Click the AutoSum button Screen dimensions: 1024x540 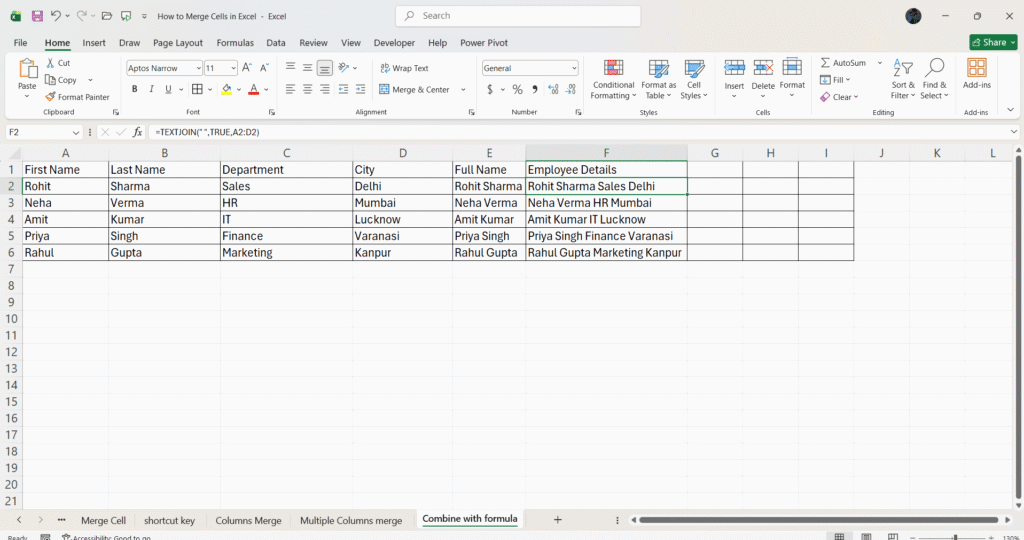tap(843, 63)
